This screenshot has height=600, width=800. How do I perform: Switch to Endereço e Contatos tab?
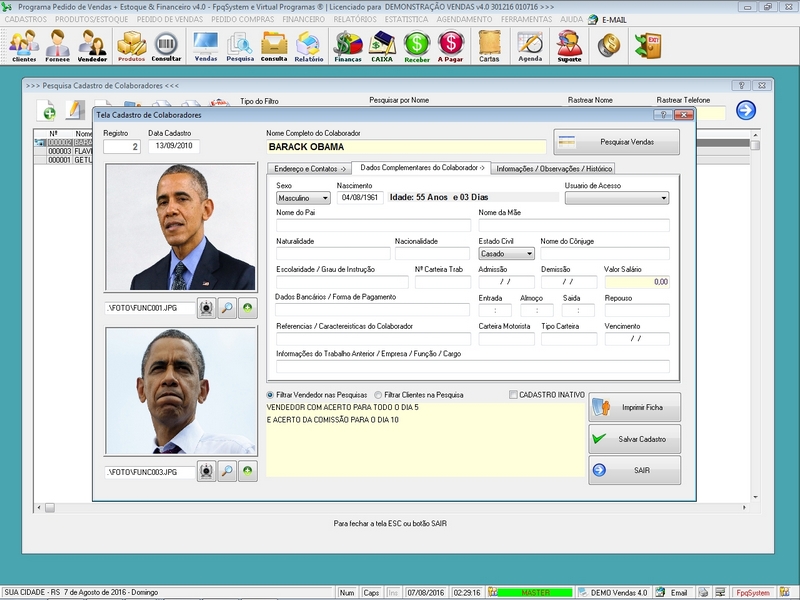(310, 168)
